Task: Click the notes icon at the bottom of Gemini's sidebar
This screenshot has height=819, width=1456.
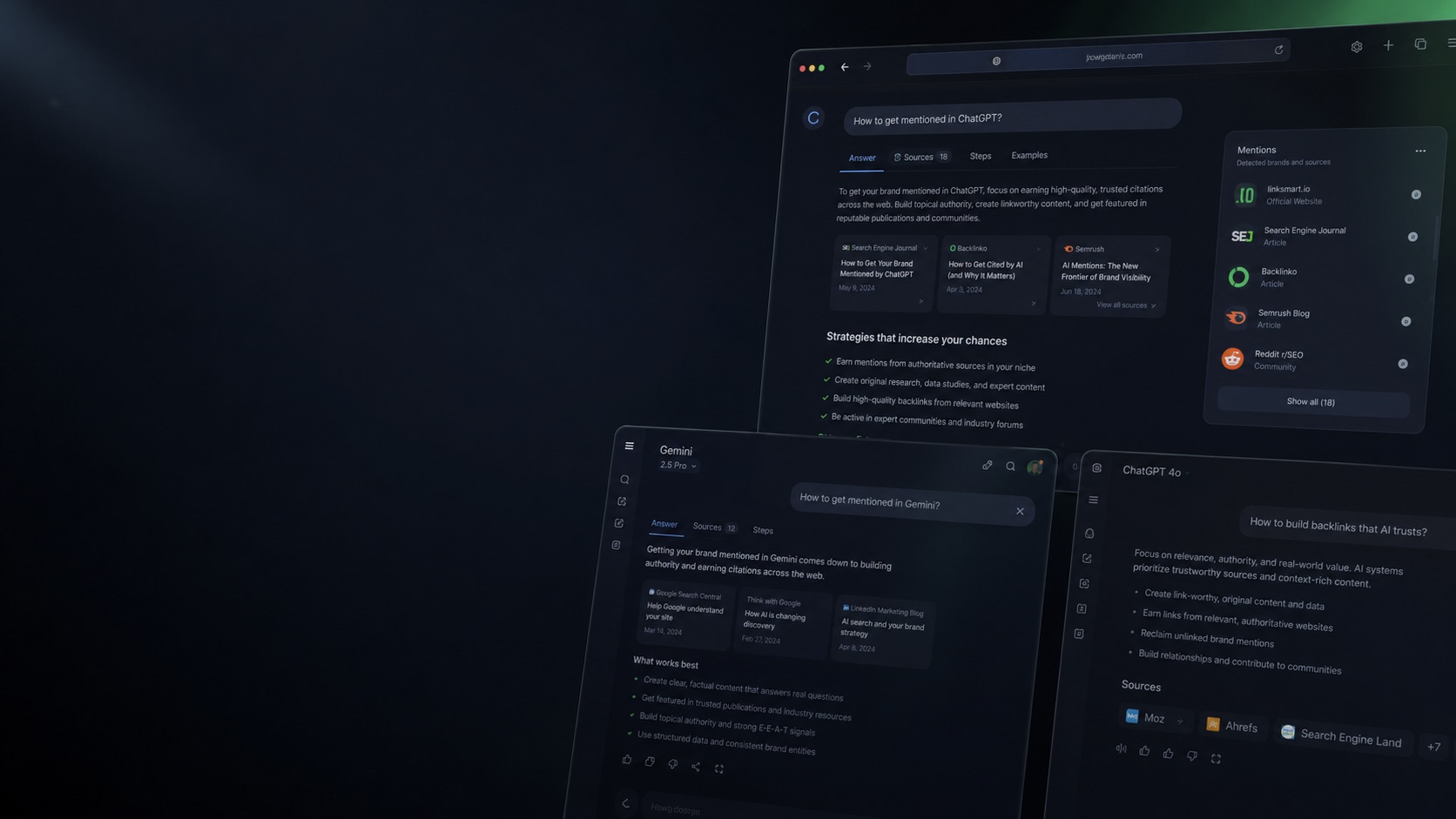Action: [x=616, y=546]
